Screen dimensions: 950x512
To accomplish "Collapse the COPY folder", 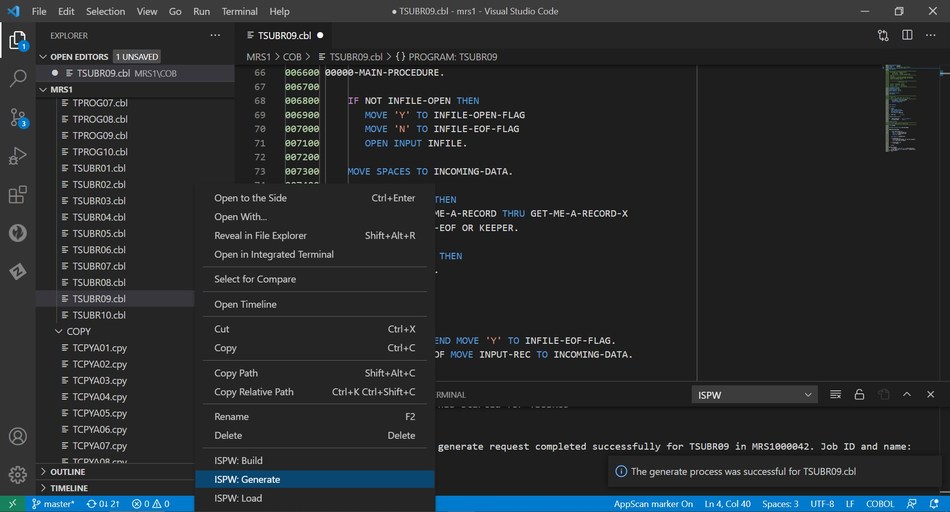I will pos(78,331).
